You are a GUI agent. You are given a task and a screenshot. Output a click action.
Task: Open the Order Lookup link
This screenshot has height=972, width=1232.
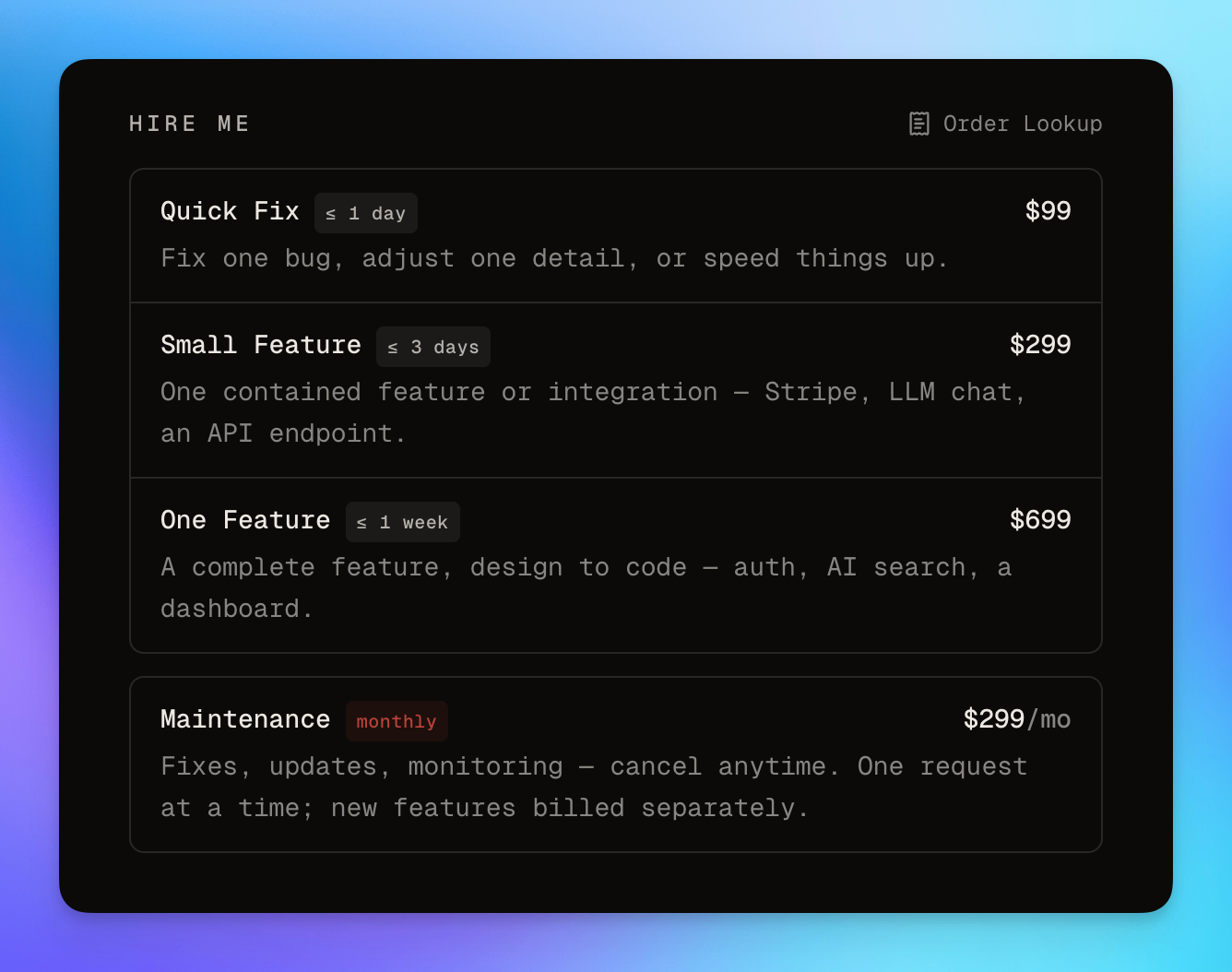[x=1005, y=124]
